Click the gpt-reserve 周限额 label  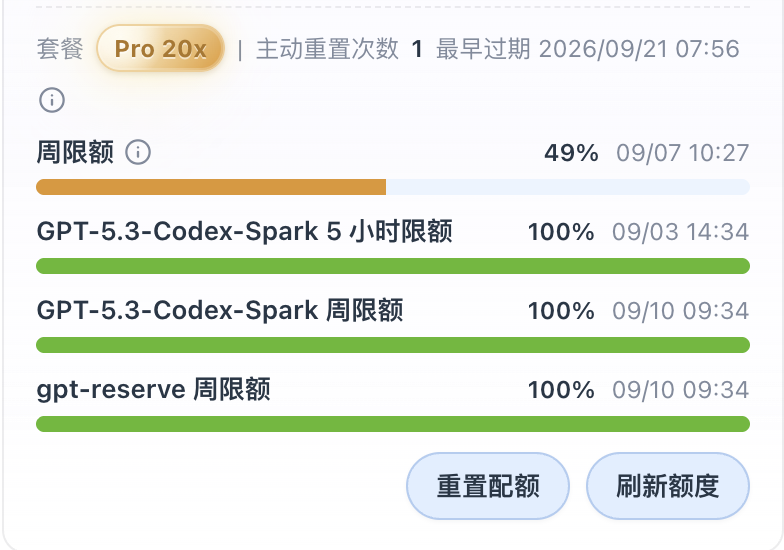tap(154, 390)
